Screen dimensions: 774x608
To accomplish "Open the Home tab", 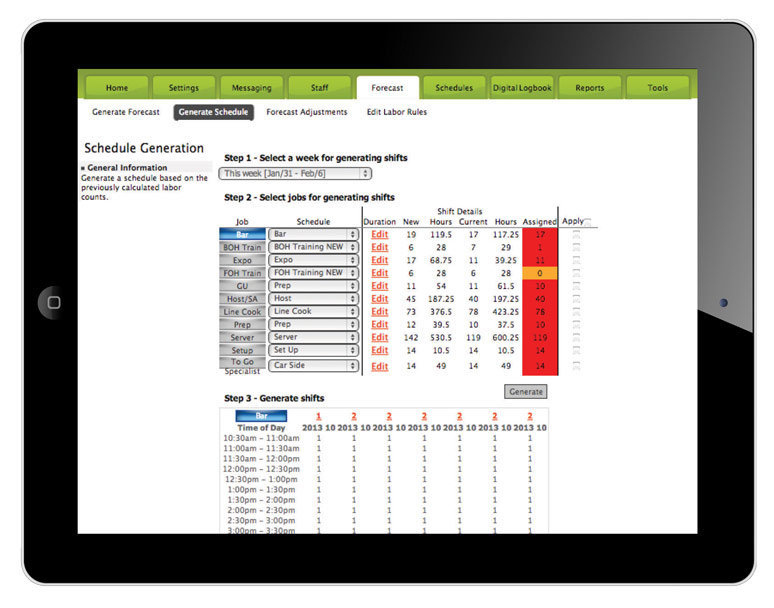I will click(117, 87).
